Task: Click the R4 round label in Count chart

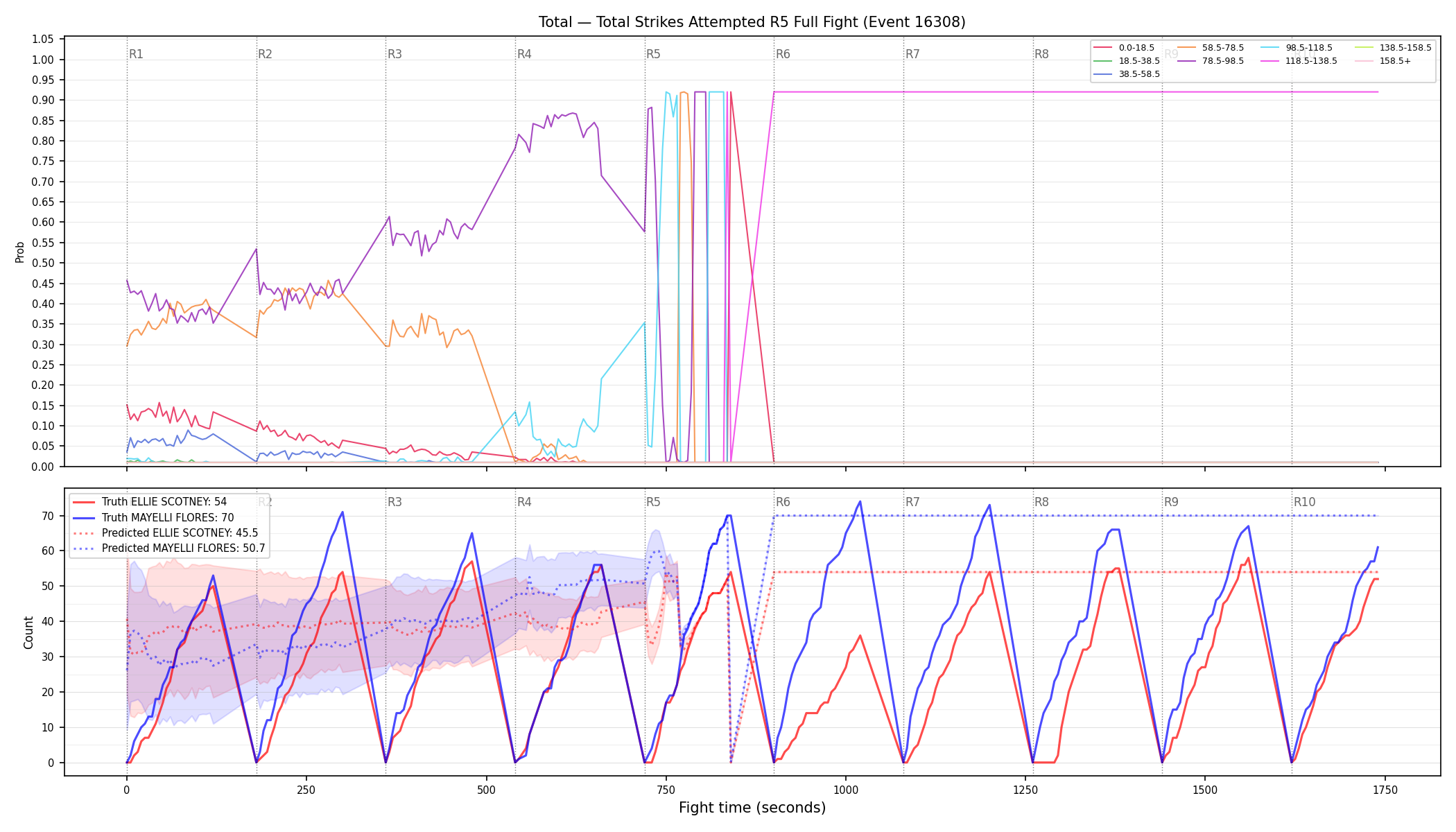Action: pyautogui.click(x=524, y=502)
